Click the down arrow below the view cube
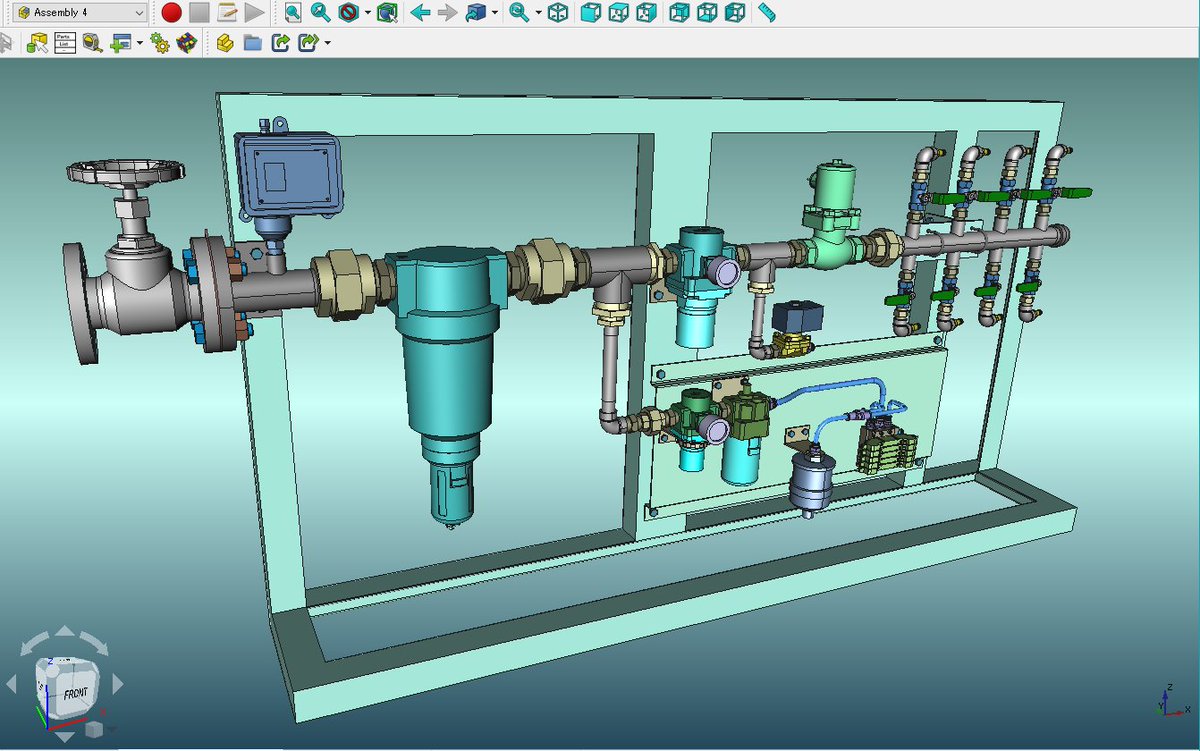Viewport: 1200px width, 751px height. coord(64,736)
